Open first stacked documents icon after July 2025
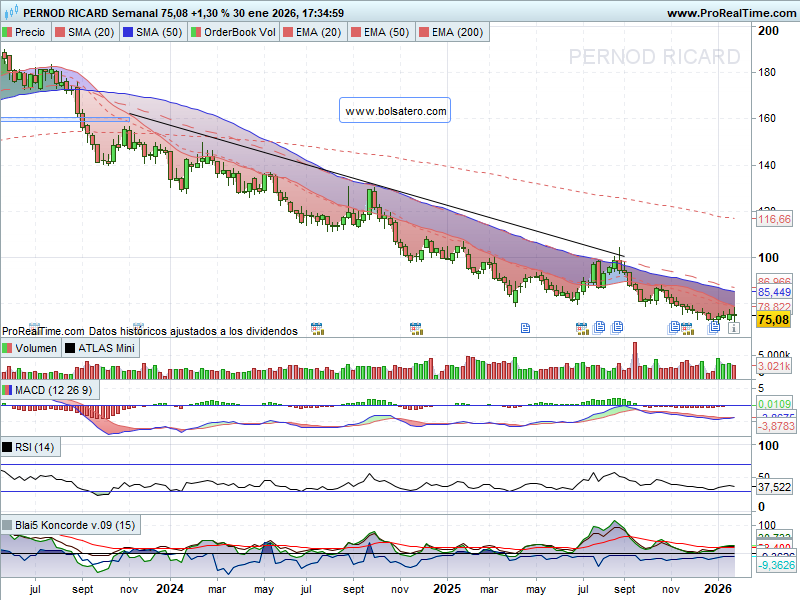The height and width of the screenshot is (600, 800). point(599,327)
